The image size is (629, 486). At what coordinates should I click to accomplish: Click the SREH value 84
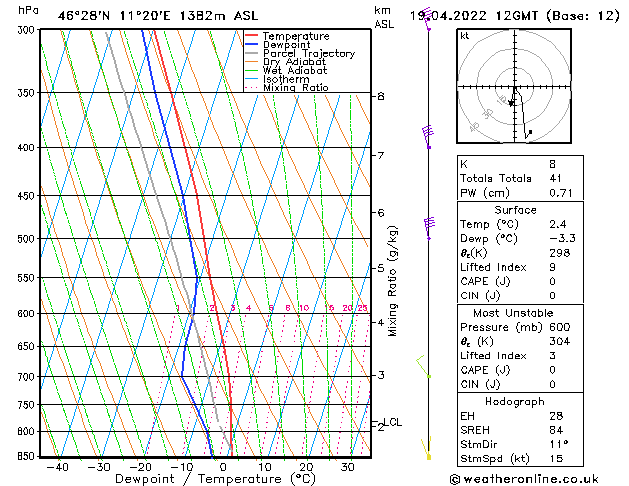[556, 430]
